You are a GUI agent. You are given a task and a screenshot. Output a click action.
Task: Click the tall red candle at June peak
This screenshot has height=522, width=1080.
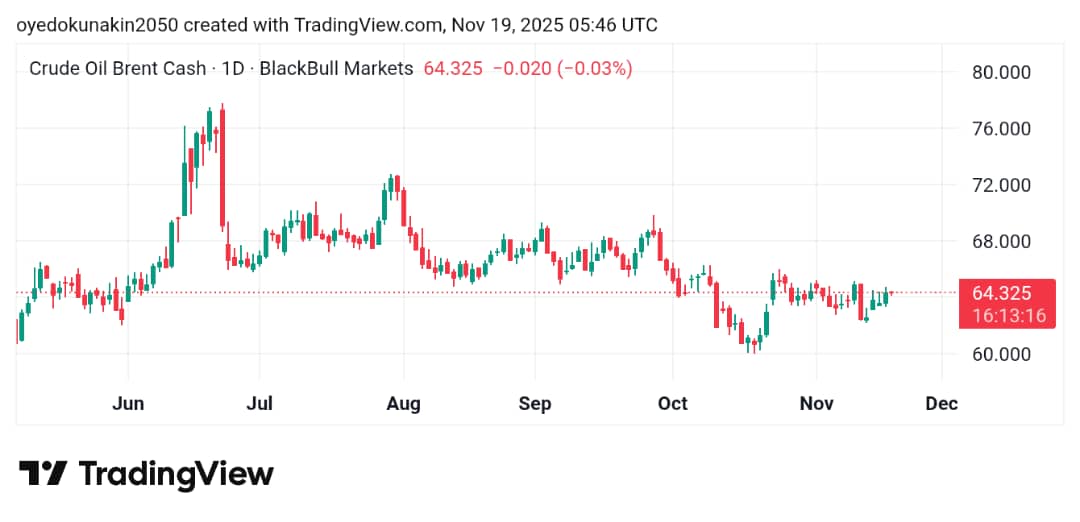pos(222,165)
